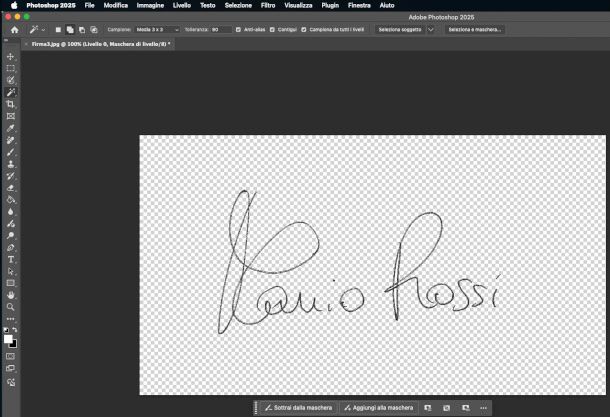
Task: Select the Zoom tool
Action: click(x=11, y=307)
